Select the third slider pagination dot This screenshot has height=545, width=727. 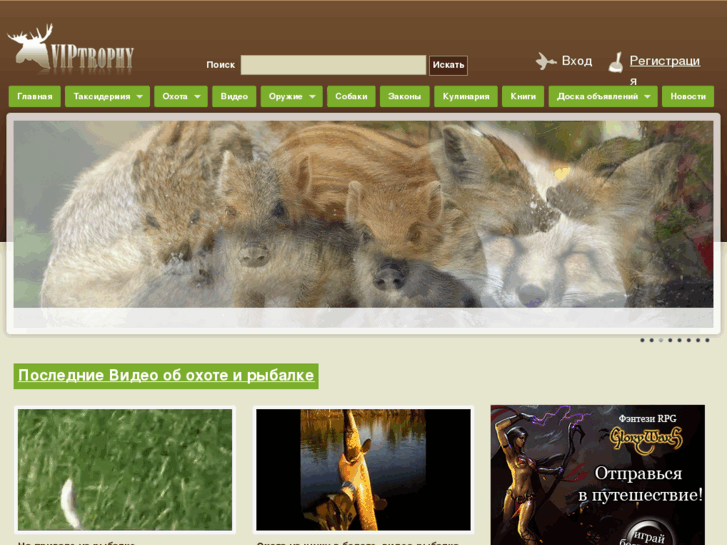tap(661, 340)
